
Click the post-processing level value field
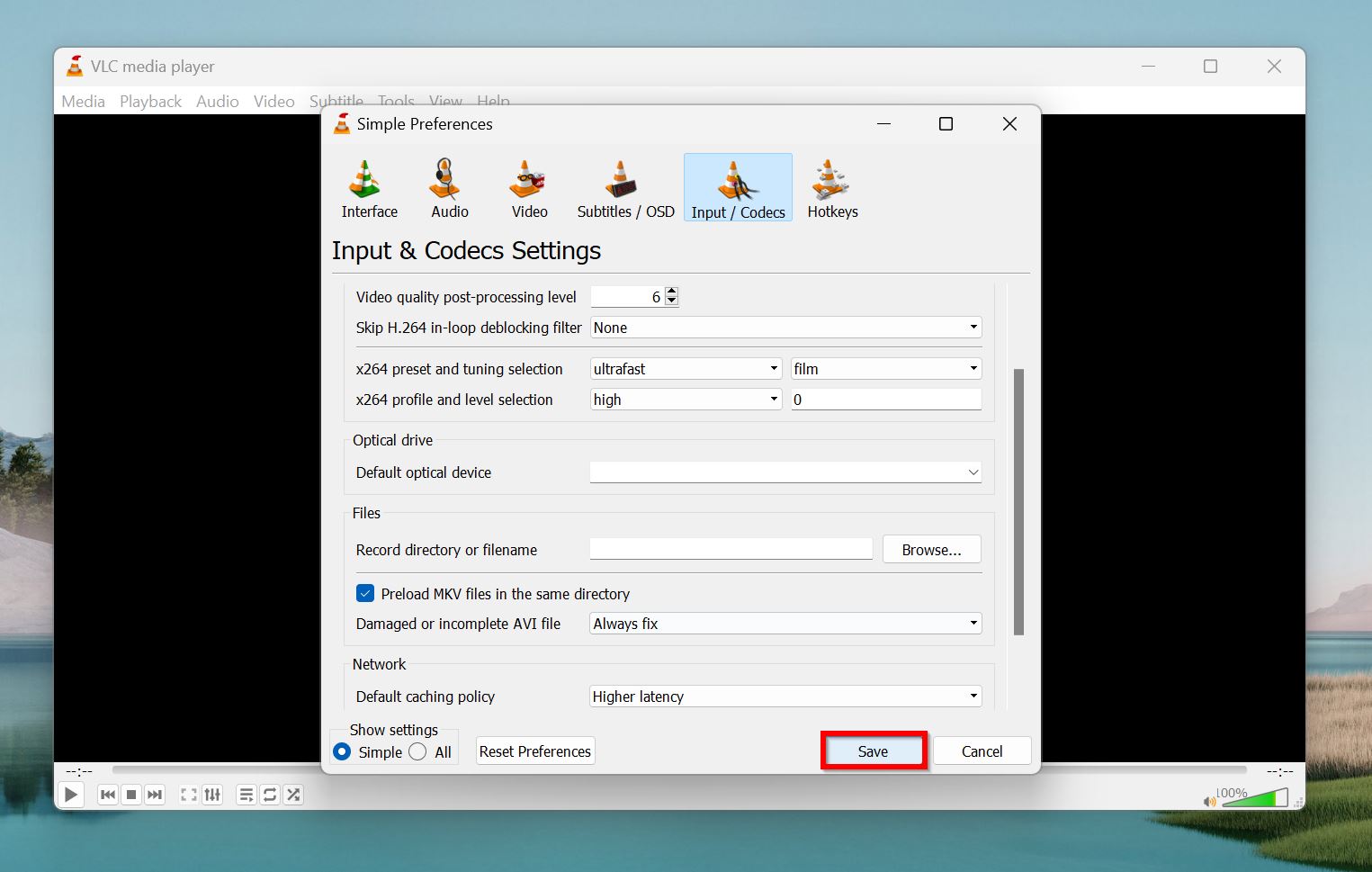pos(627,297)
